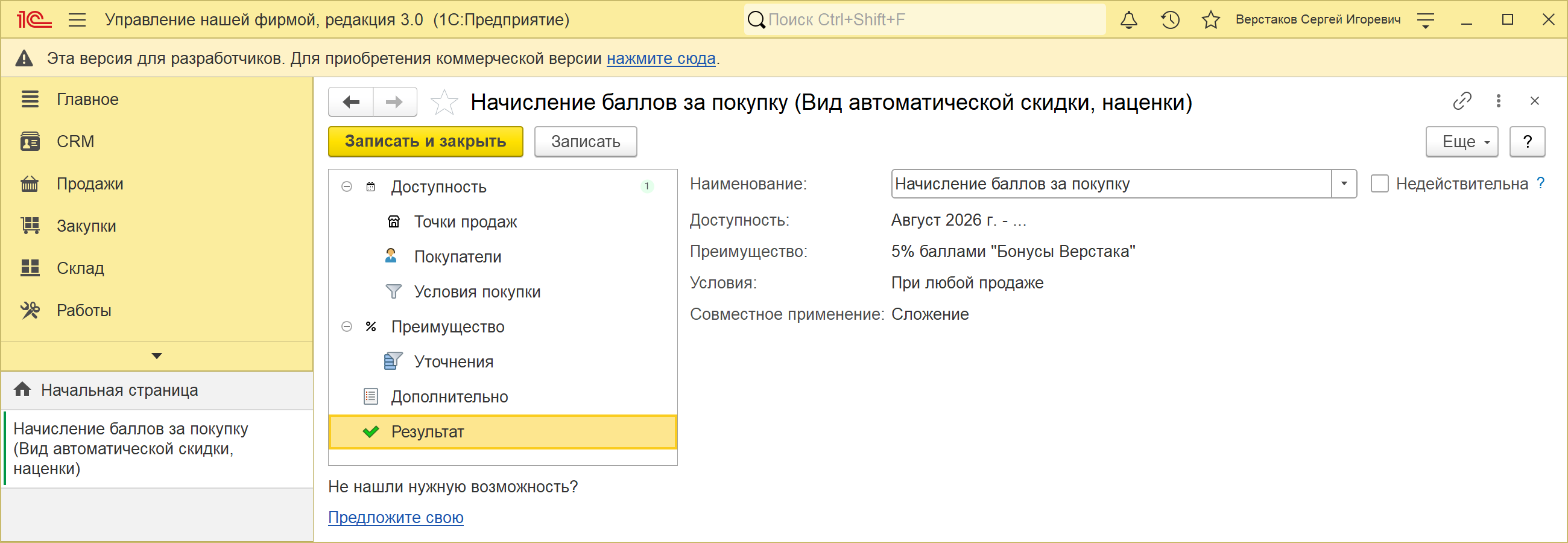Open the Закупки section
1568x543 pixels.
coord(157,225)
